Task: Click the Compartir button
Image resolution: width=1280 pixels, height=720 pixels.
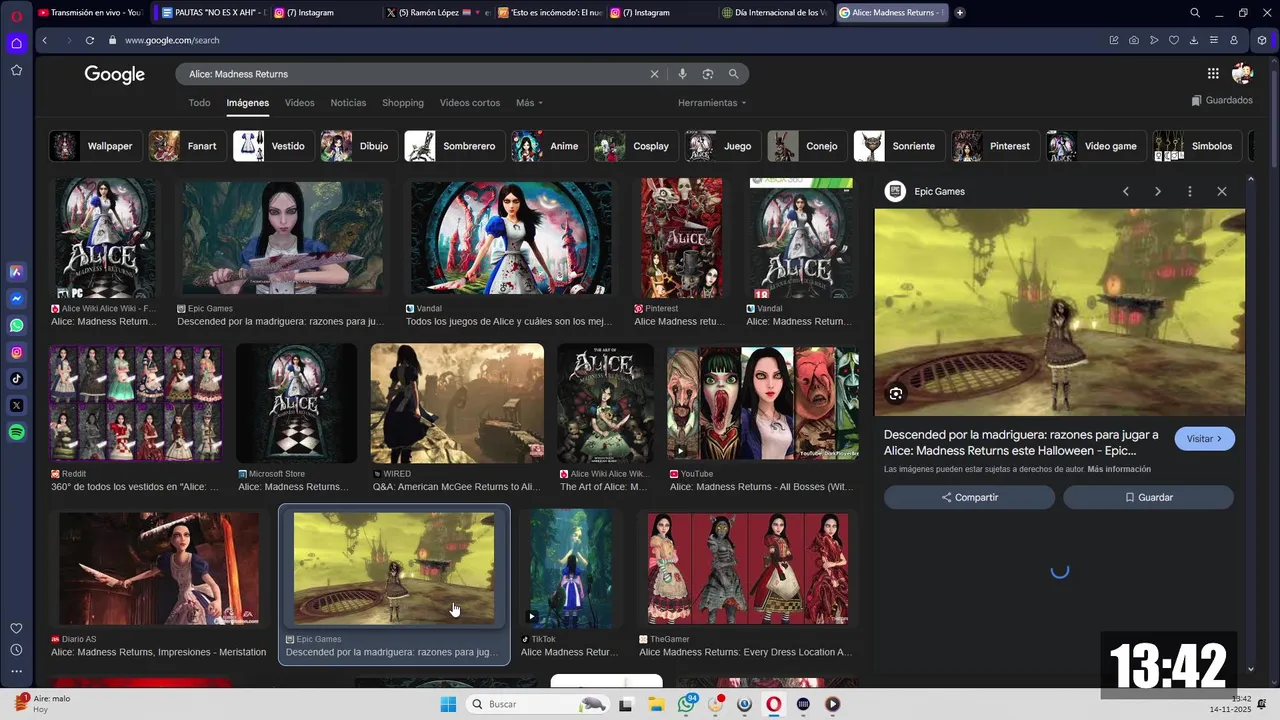Action: 969,497
